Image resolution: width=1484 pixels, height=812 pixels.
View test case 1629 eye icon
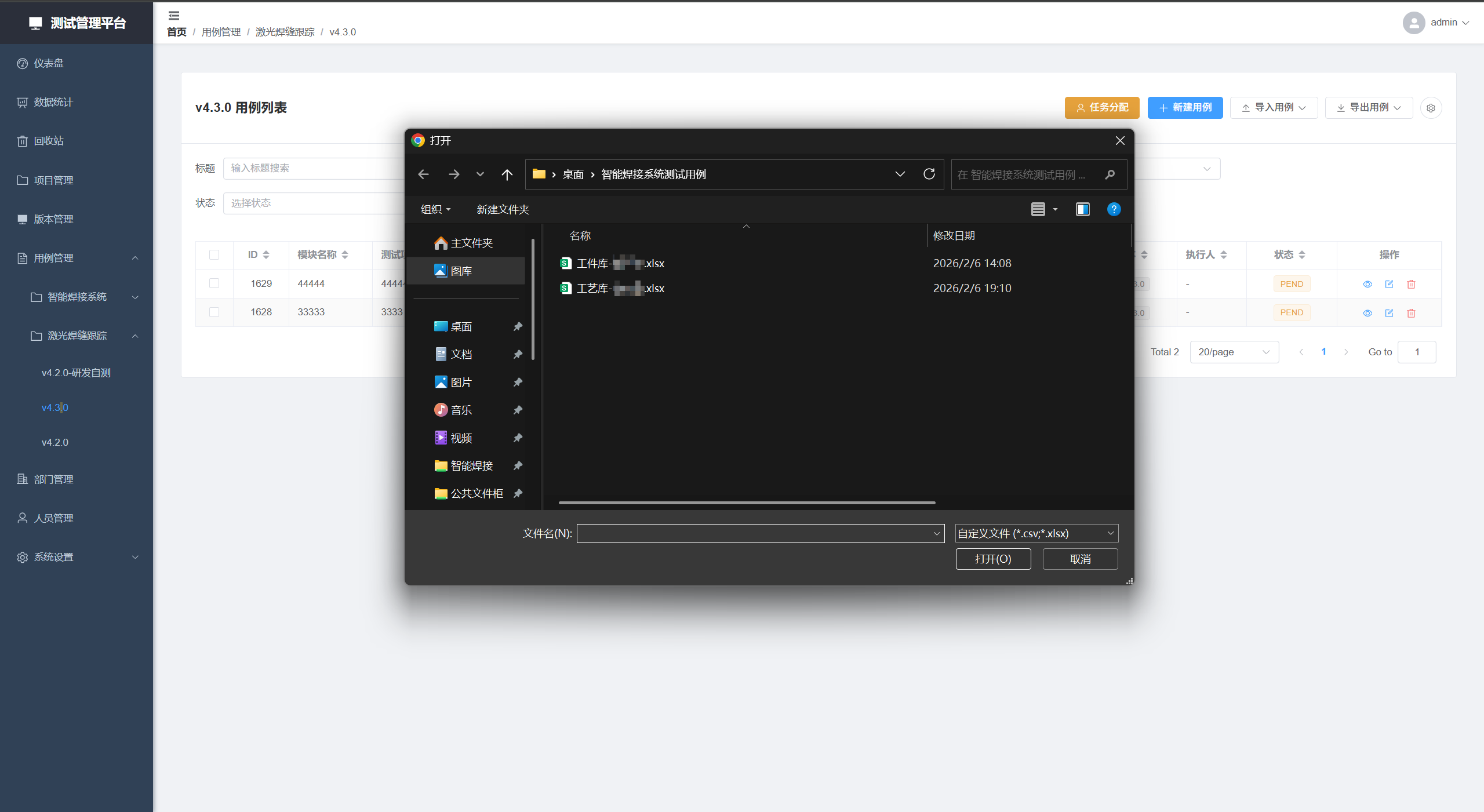pos(1367,284)
